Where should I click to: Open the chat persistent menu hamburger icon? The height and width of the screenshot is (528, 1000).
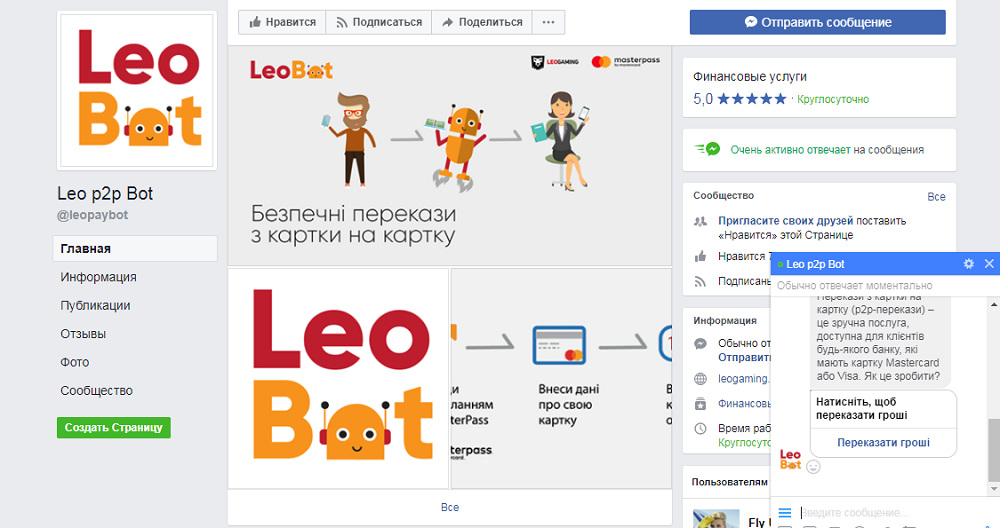pyautogui.click(x=785, y=513)
